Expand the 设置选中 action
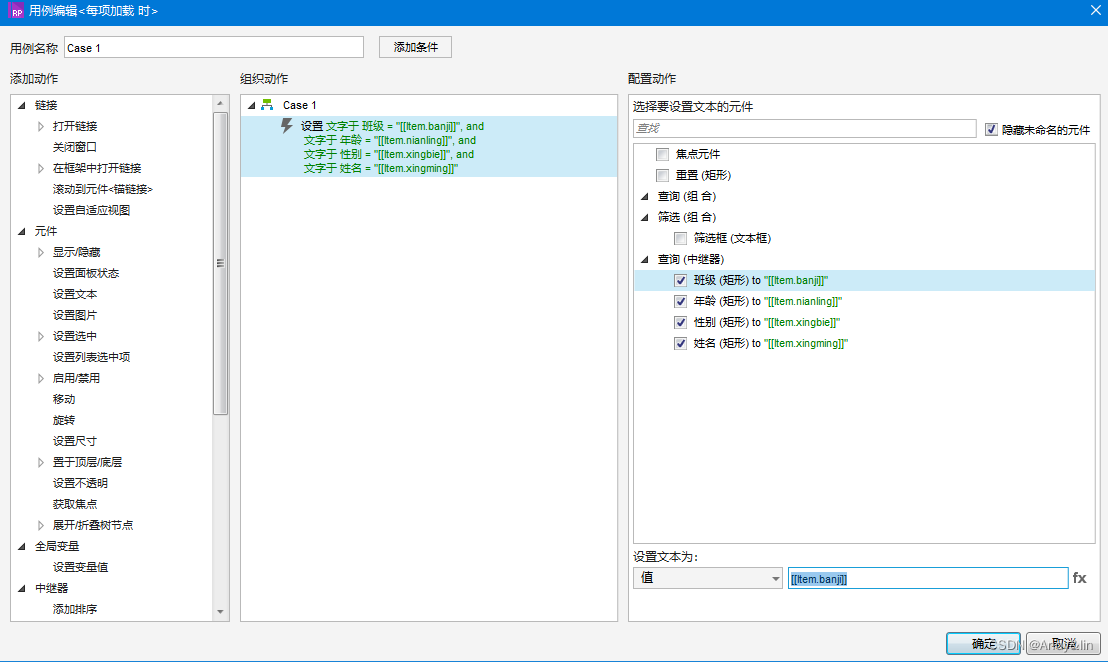 tap(40, 336)
